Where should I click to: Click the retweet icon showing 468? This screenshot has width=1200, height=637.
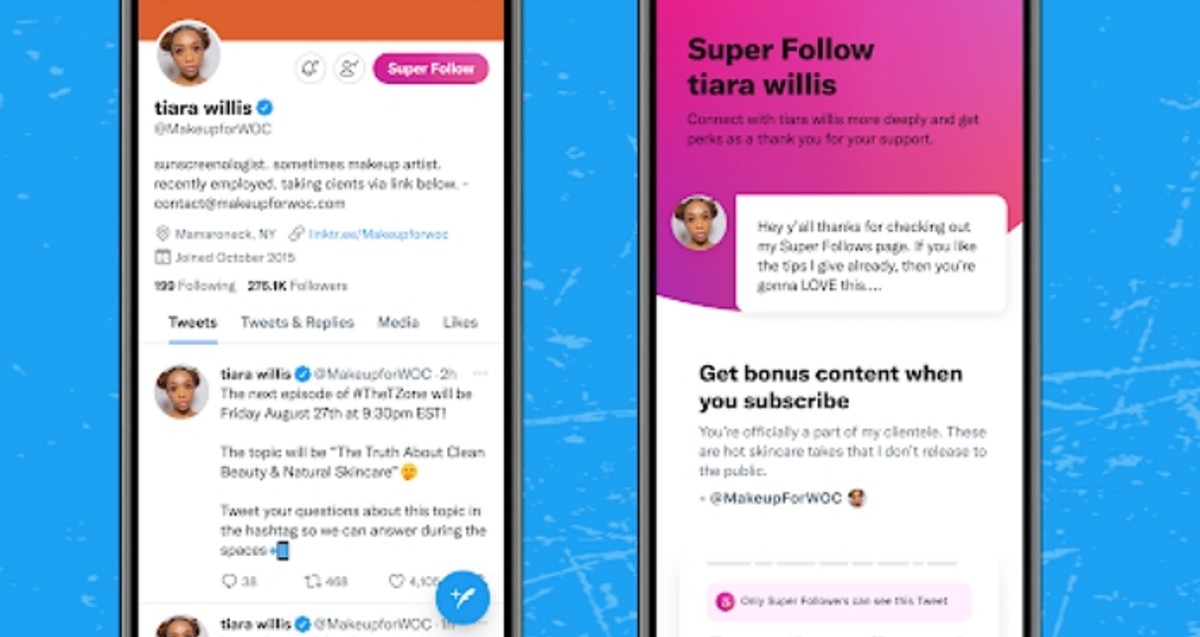click(x=311, y=580)
